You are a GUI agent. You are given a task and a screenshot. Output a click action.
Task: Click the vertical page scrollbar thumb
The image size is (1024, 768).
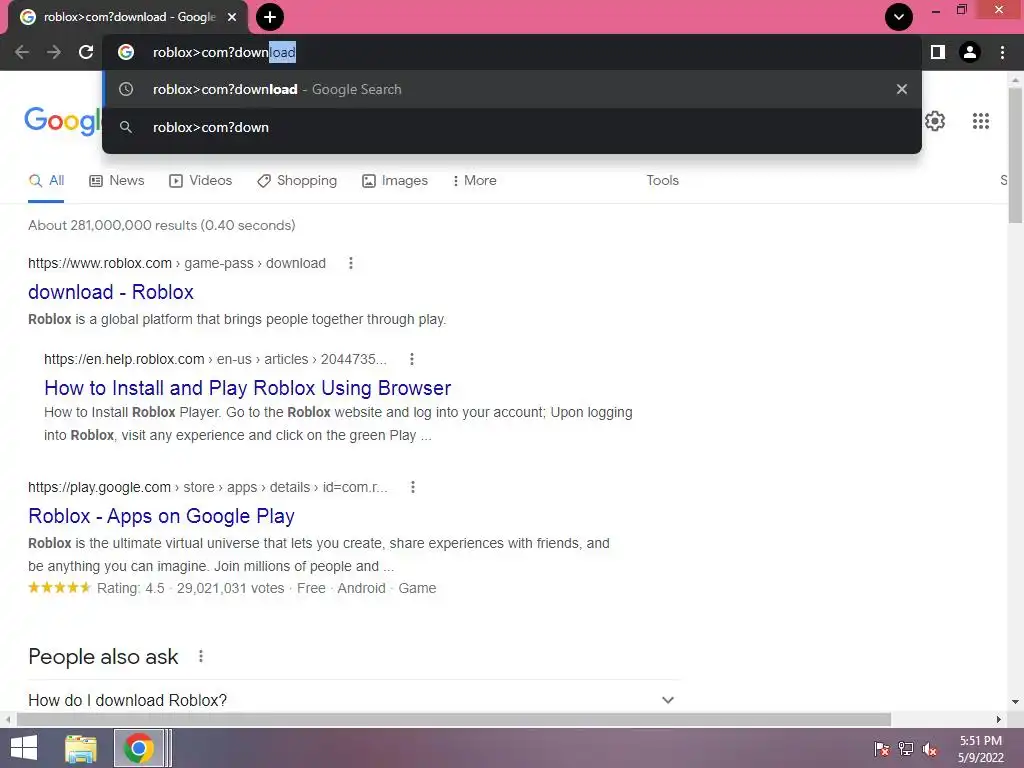(x=1015, y=155)
